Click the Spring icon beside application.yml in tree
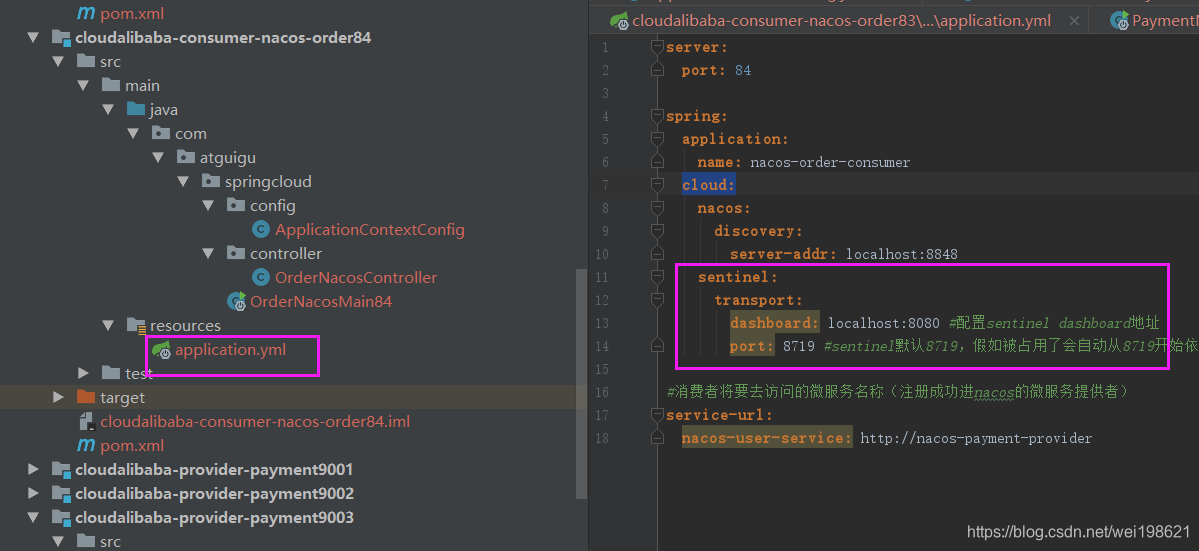Viewport: 1199px width, 551px height. click(x=161, y=350)
